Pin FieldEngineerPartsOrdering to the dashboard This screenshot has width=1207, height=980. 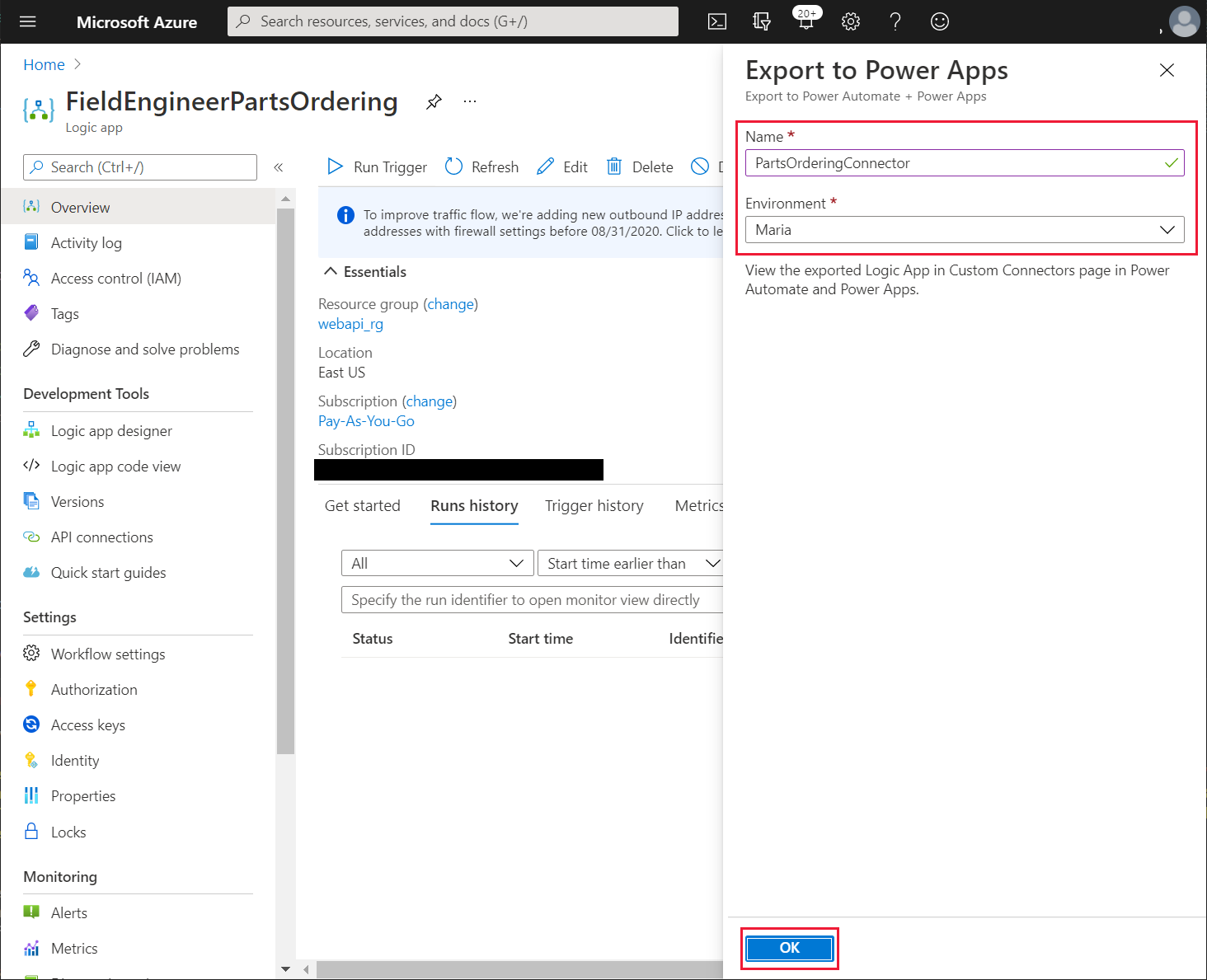[x=434, y=101]
